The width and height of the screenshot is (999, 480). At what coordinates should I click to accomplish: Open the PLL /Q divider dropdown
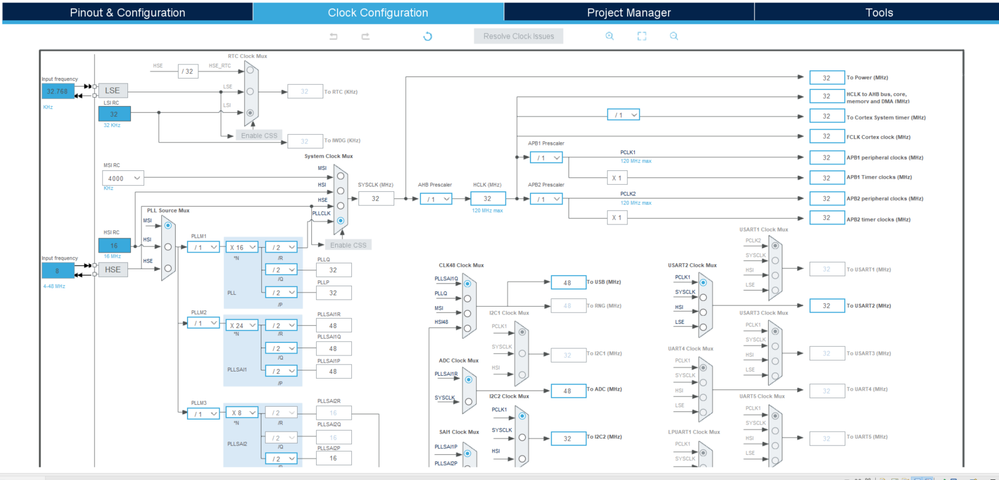280,270
